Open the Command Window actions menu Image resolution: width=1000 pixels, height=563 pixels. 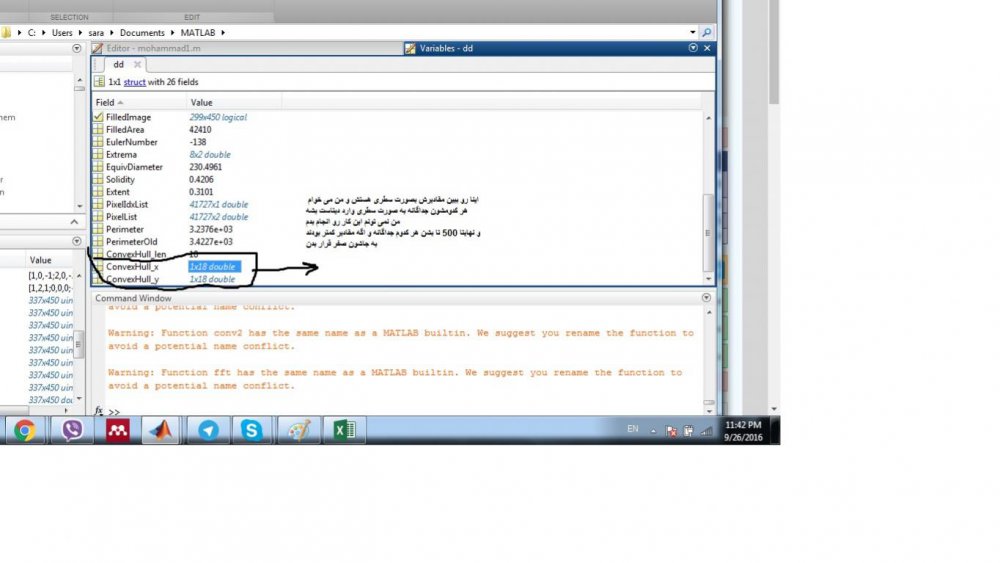[x=706, y=298]
